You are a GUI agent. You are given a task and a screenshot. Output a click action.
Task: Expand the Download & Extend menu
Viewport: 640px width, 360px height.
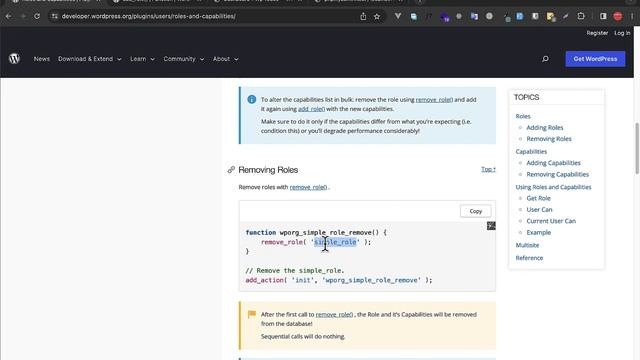[x=89, y=59]
